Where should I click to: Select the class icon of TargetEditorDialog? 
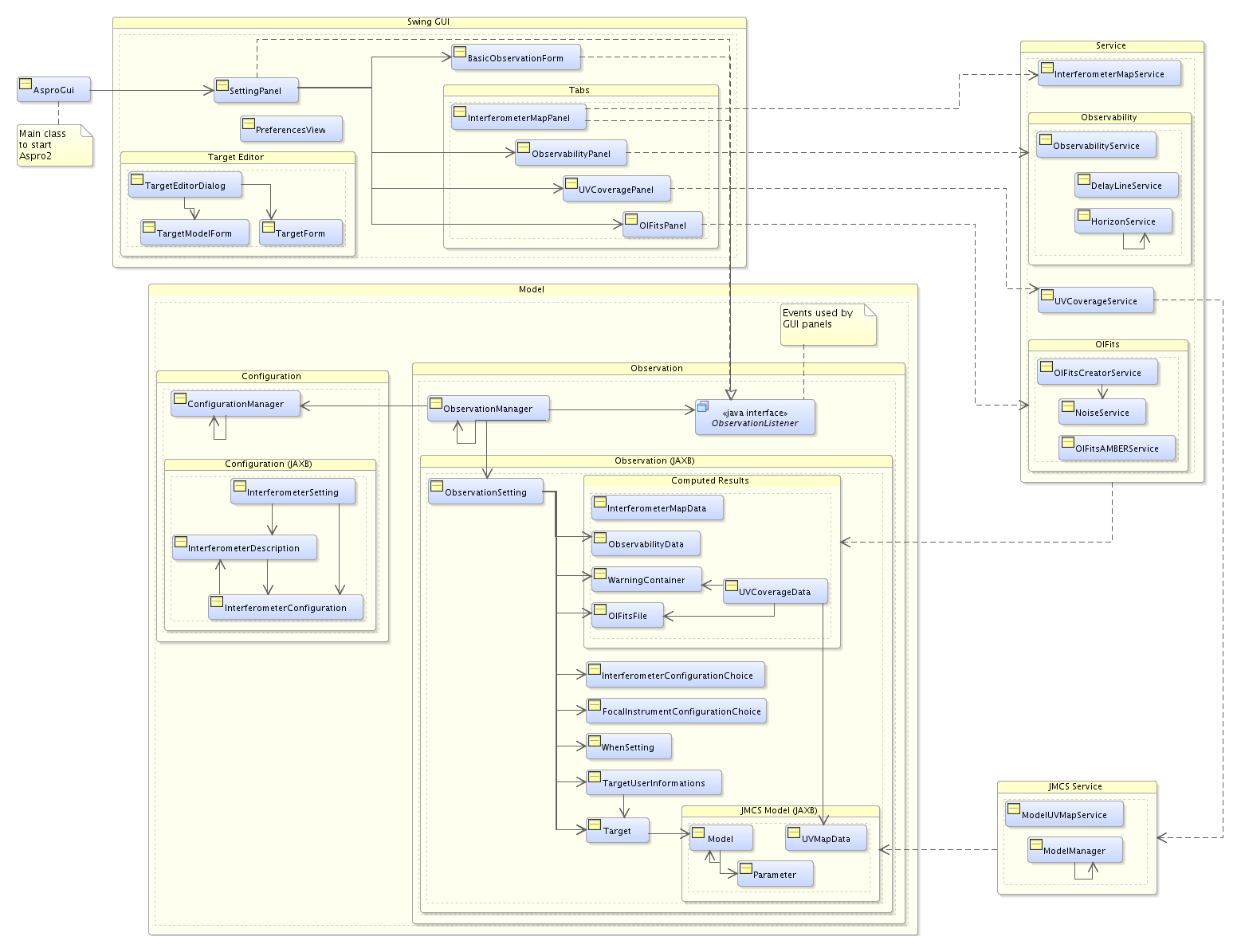(x=137, y=179)
